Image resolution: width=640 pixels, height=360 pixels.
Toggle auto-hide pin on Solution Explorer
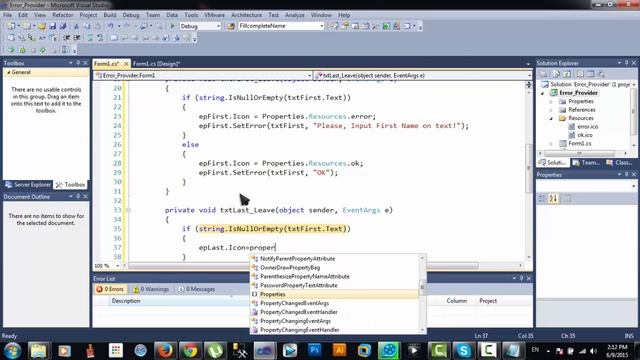[627, 63]
